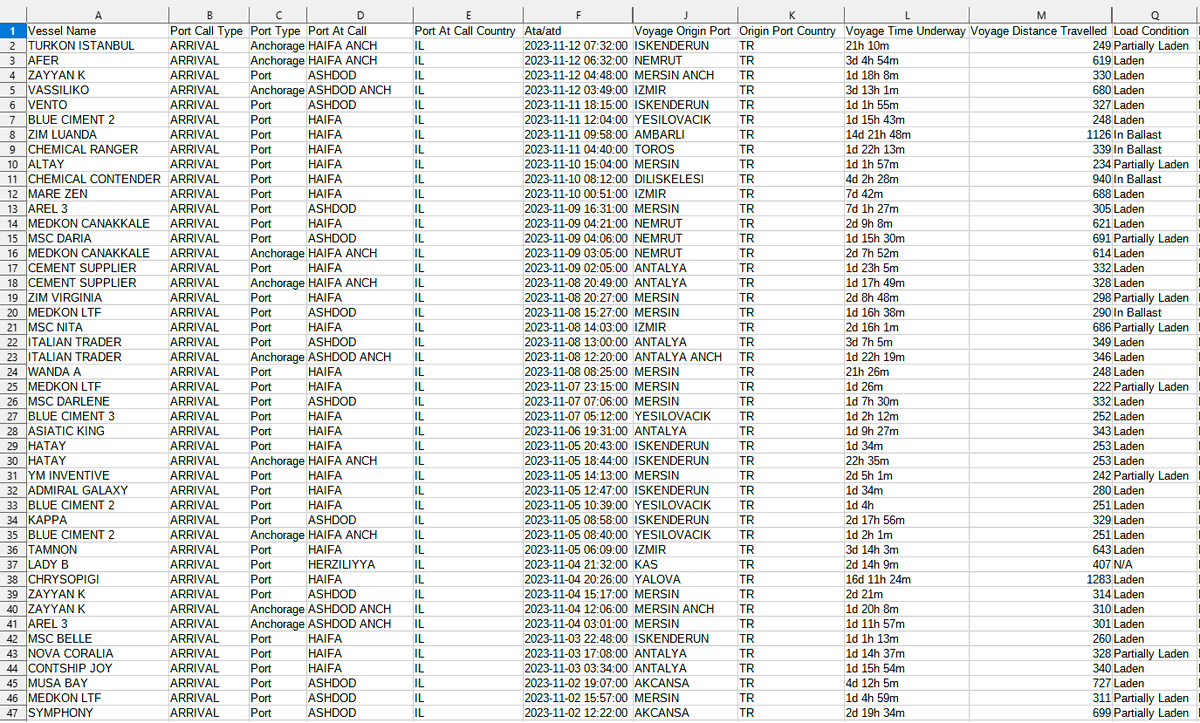Select the CHEMICAL CONTENDER vessel cell
1200x723 pixels.
pyautogui.click(x=97, y=179)
